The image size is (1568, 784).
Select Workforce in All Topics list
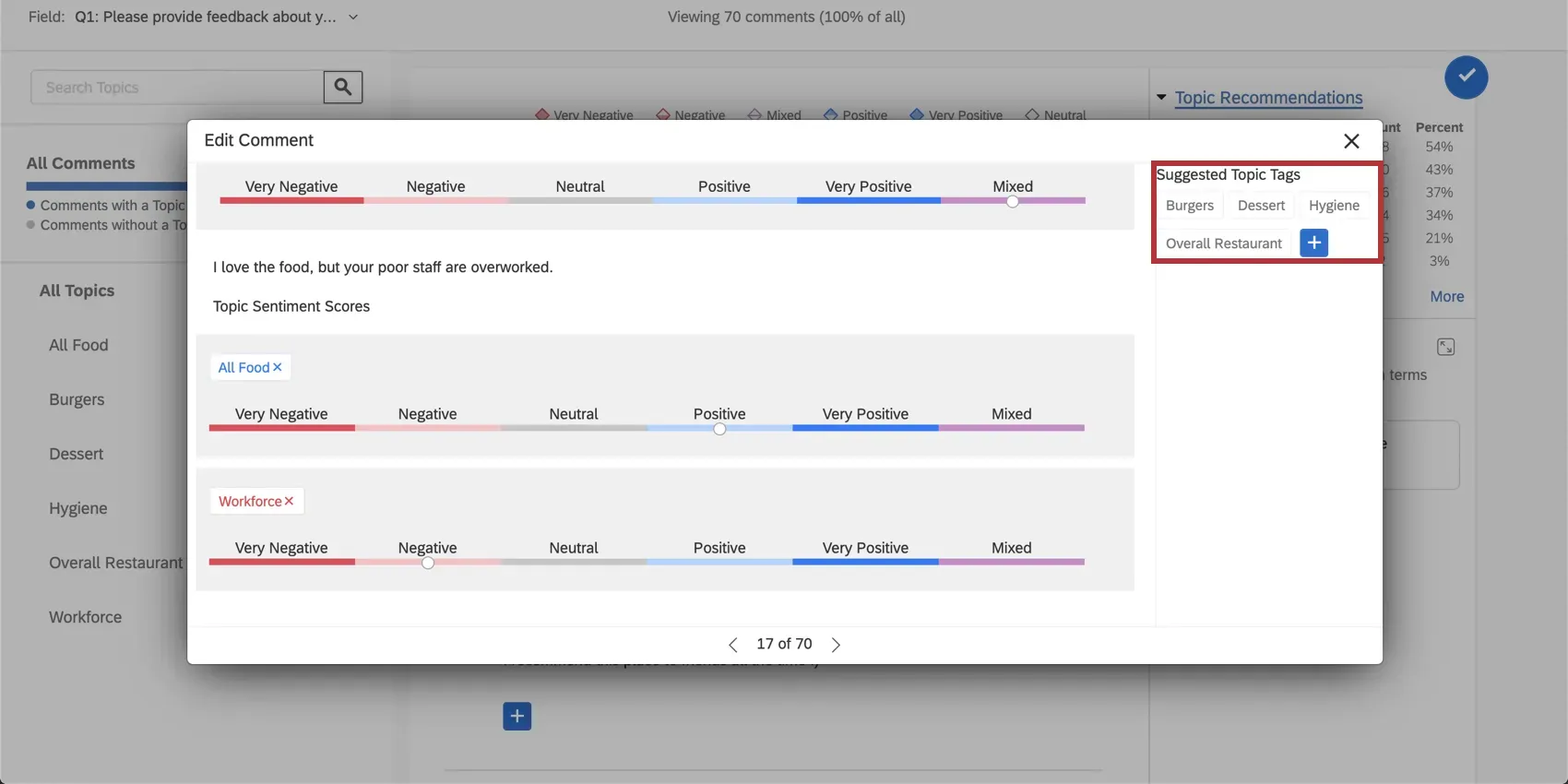(x=85, y=617)
